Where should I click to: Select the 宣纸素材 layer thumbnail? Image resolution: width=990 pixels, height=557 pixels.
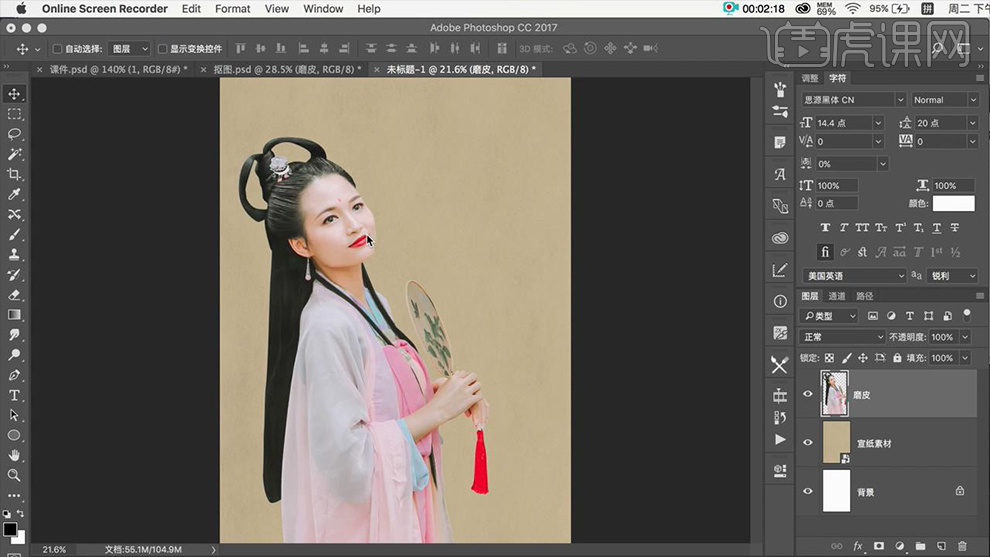pyautogui.click(x=837, y=443)
